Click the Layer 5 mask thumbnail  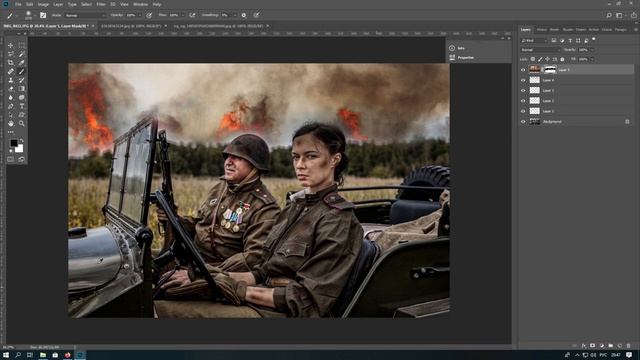click(x=550, y=70)
